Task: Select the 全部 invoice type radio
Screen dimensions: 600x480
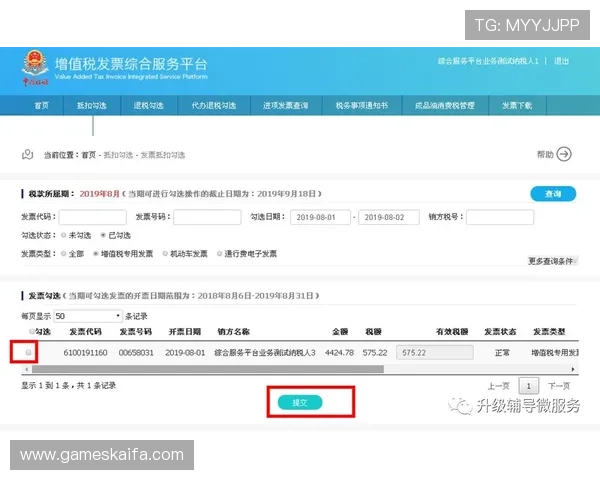Action: pos(64,253)
